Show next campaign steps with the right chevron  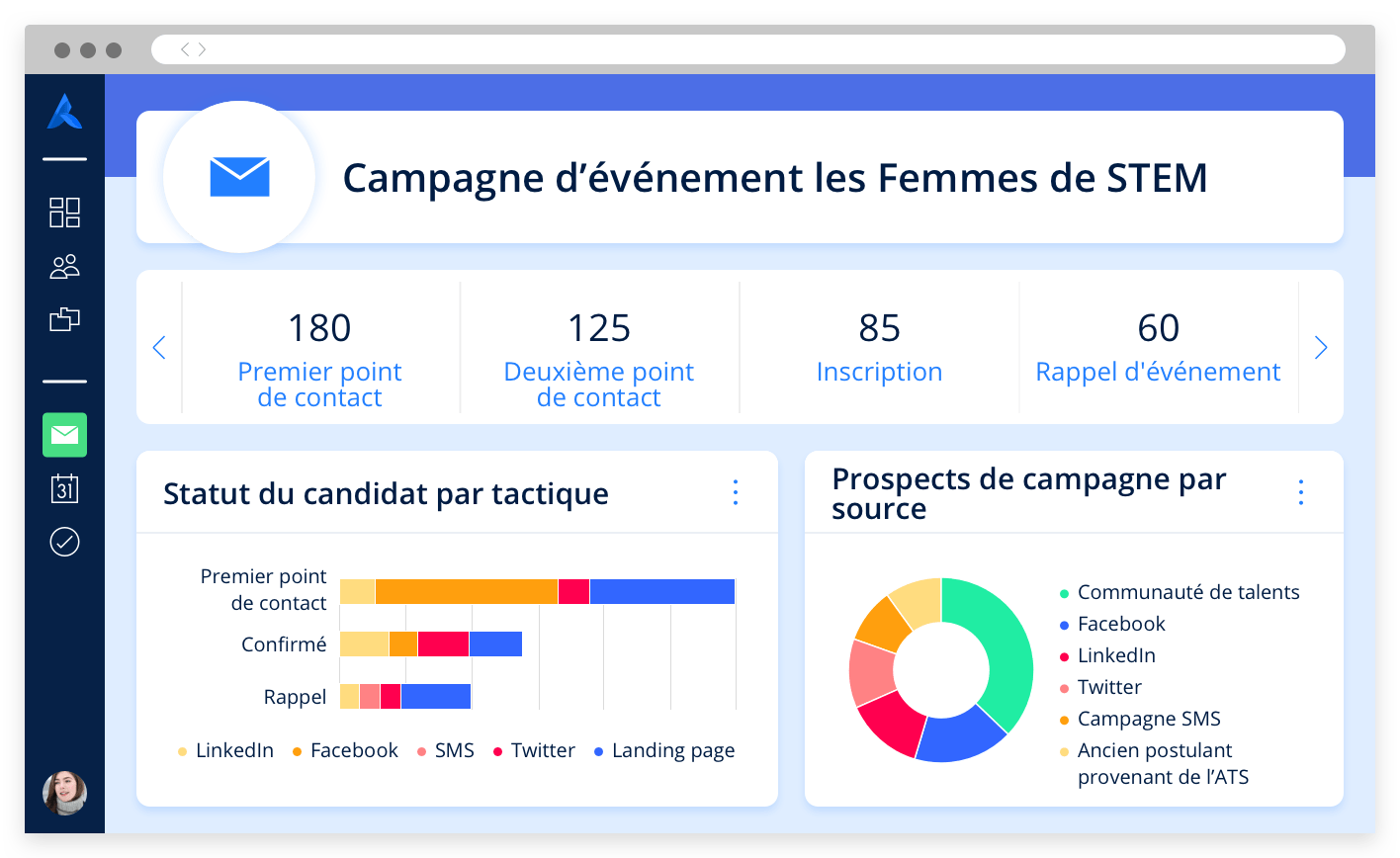click(1321, 348)
